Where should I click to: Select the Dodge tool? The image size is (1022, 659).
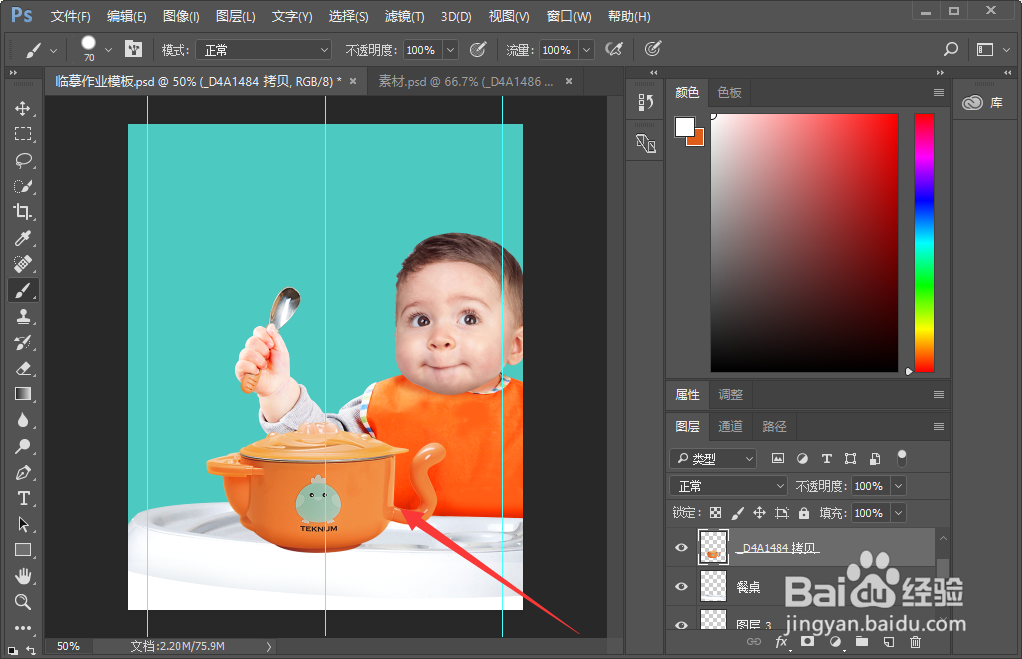coord(23,446)
